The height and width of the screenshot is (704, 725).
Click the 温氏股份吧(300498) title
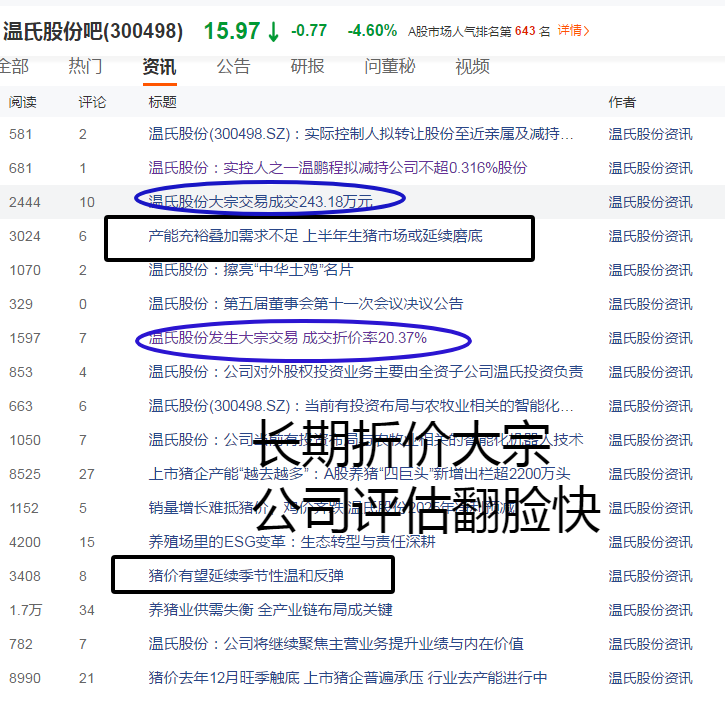tap(93, 31)
